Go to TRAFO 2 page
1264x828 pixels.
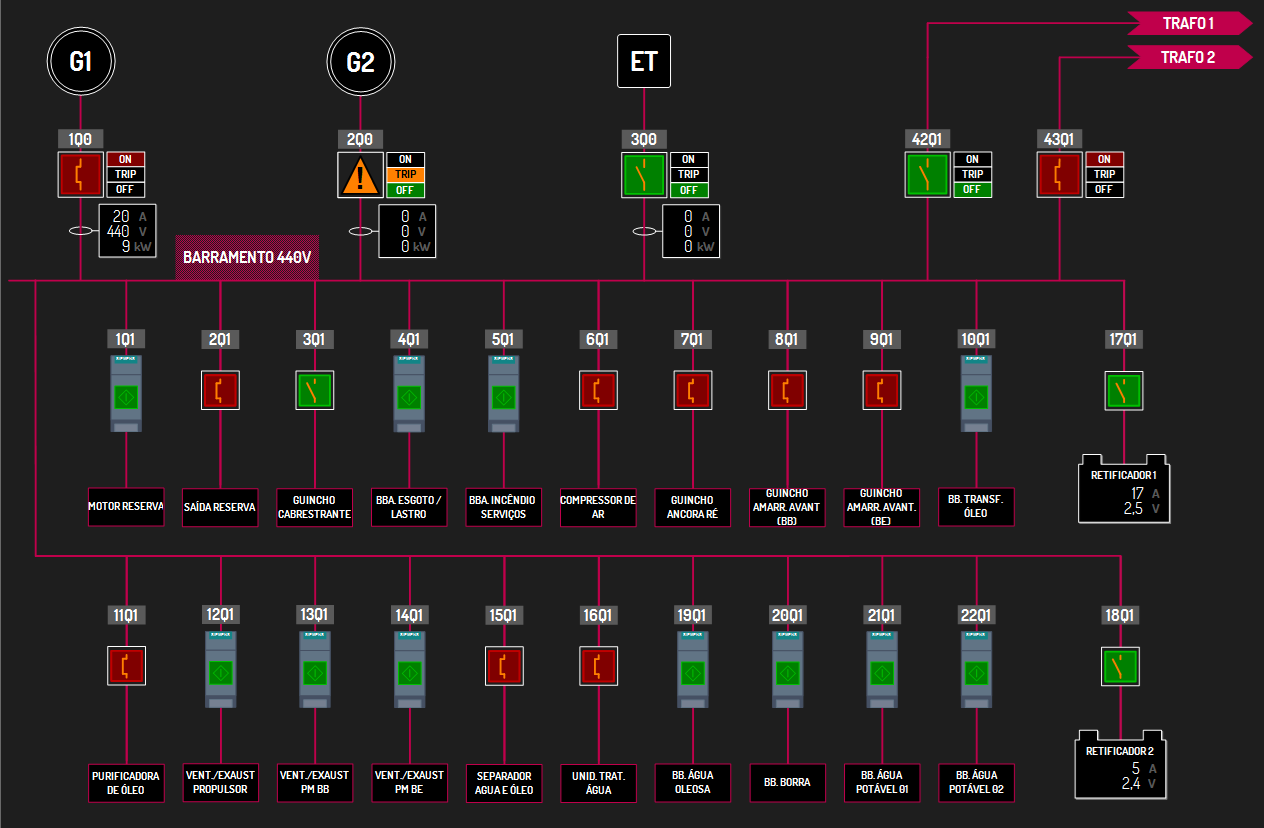click(1189, 57)
